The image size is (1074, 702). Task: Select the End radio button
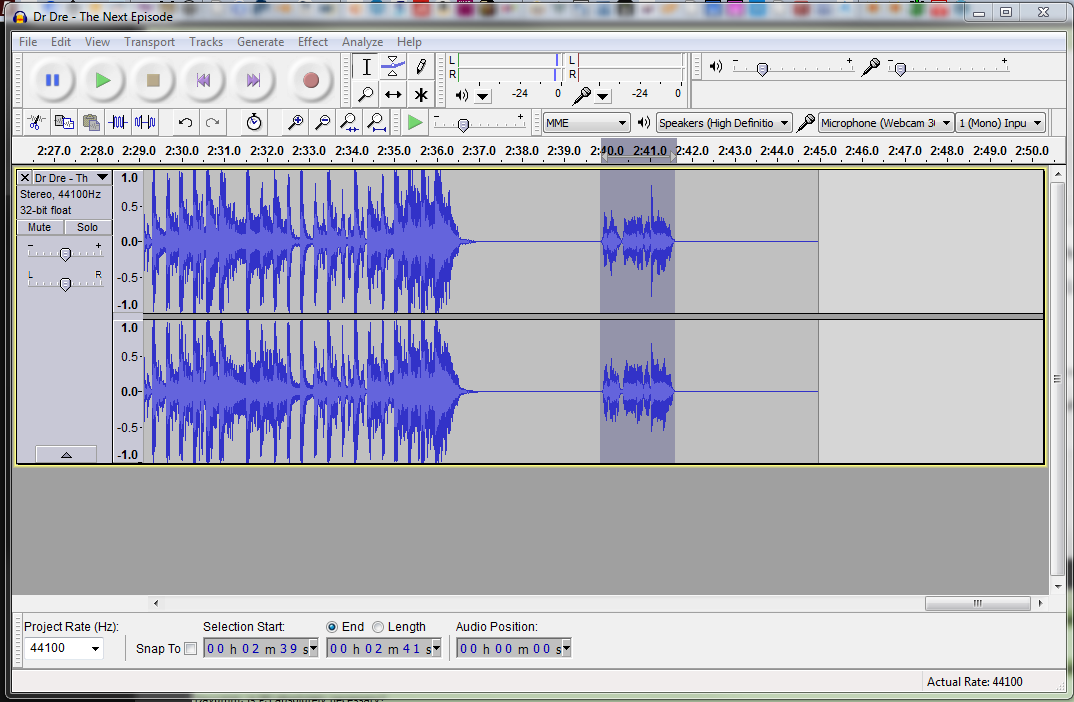tap(332, 627)
